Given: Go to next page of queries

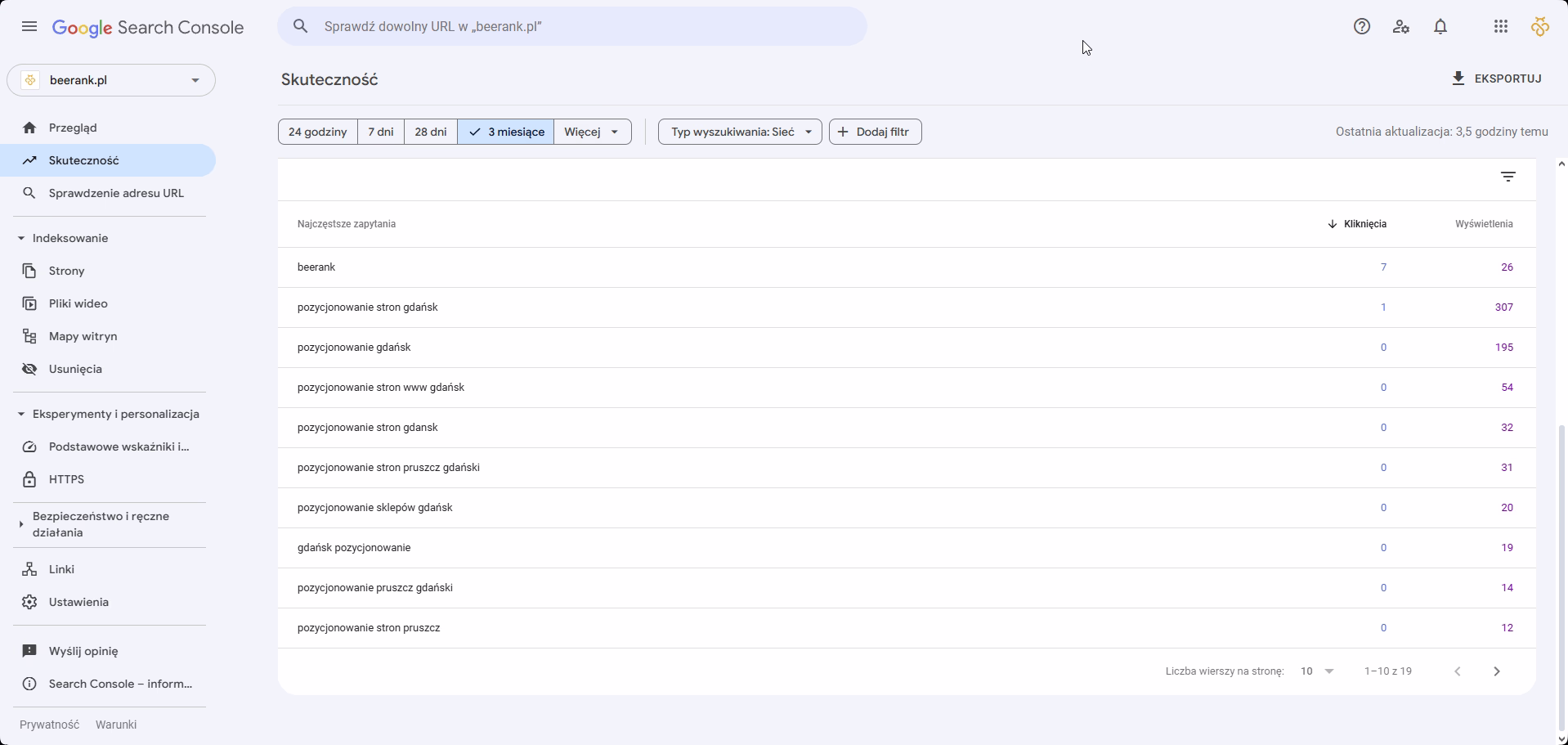Looking at the screenshot, I should pos(1496,671).
